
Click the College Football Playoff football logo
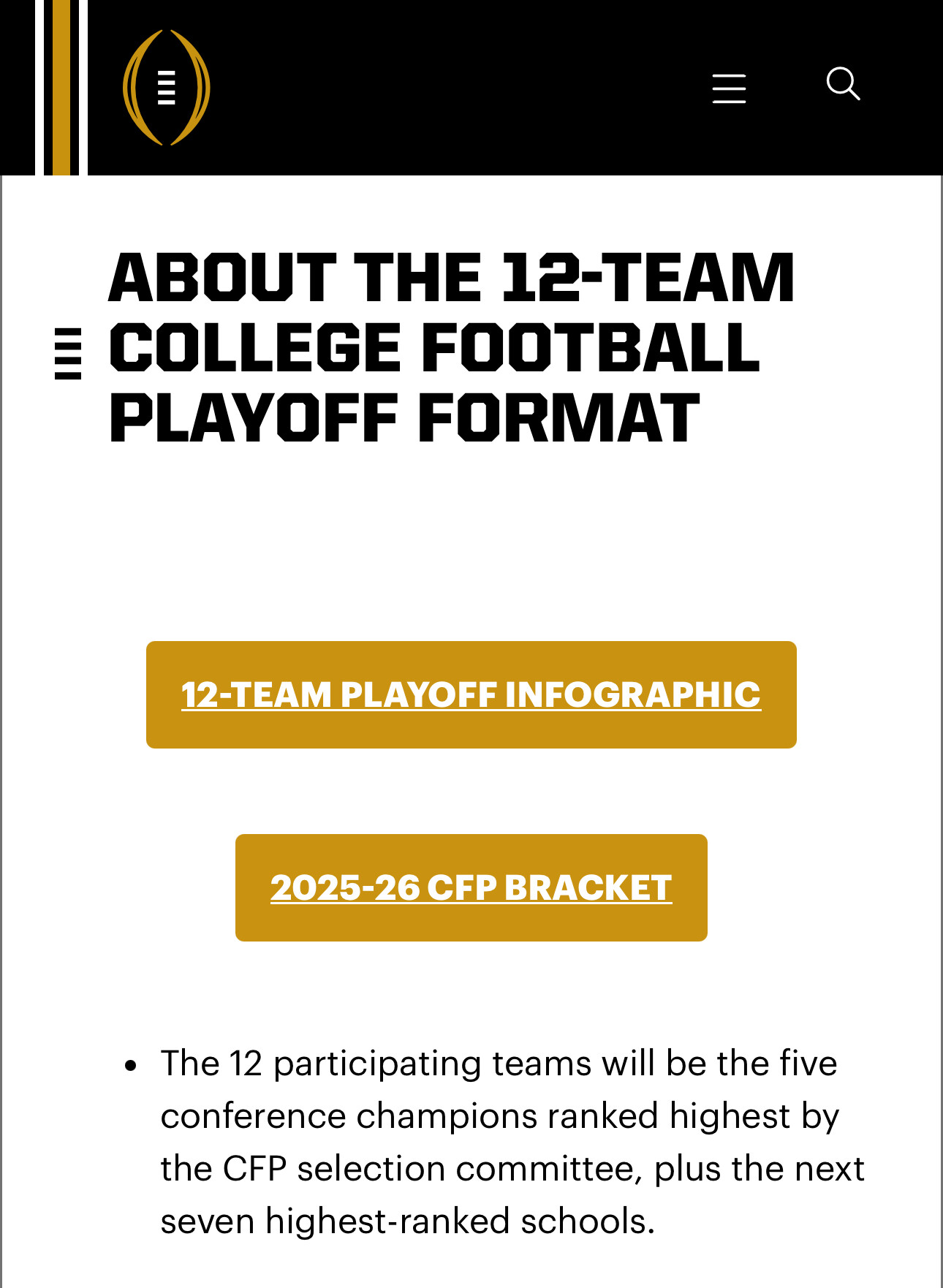(x=166, y=87)
